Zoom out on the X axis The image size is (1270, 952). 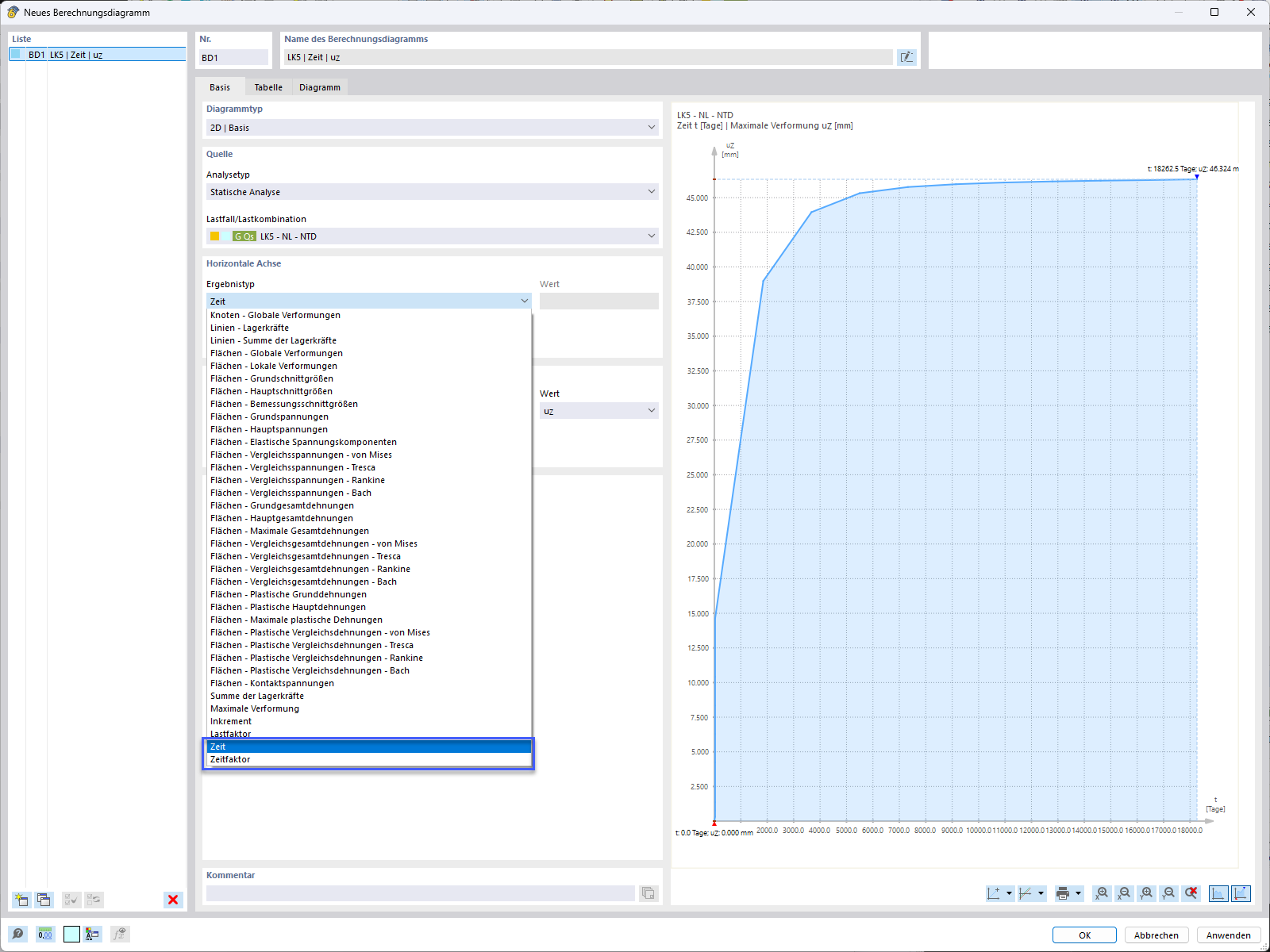tap(1124, 893)
